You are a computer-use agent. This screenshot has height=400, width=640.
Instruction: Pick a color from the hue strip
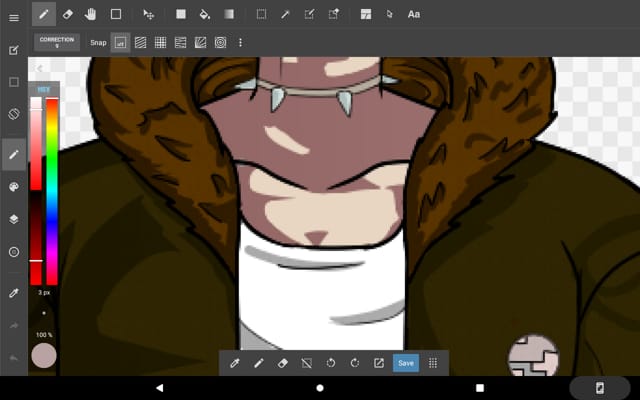tap(51, 180)
